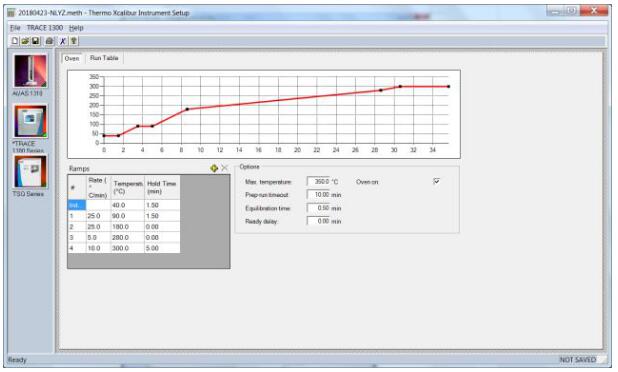This screenshot has height=372, width=618.
Task: Click the ramp 3 rate cell 5.0
Action: 99,238
